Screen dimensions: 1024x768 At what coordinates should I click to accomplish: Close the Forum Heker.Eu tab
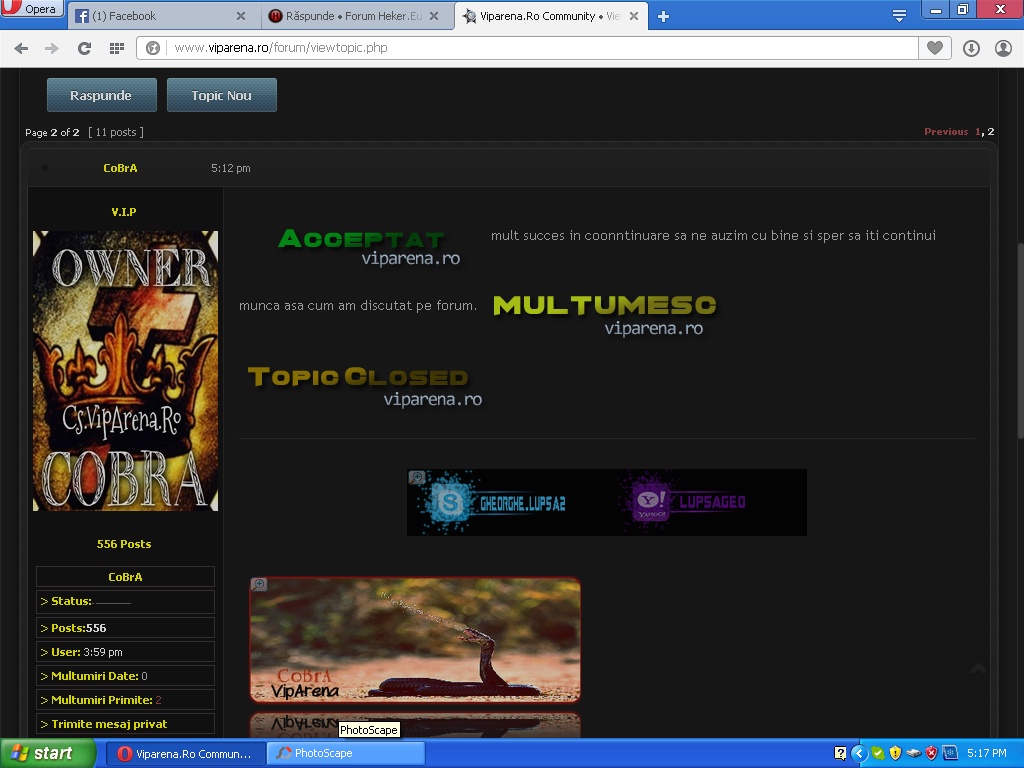click(434, 16)
